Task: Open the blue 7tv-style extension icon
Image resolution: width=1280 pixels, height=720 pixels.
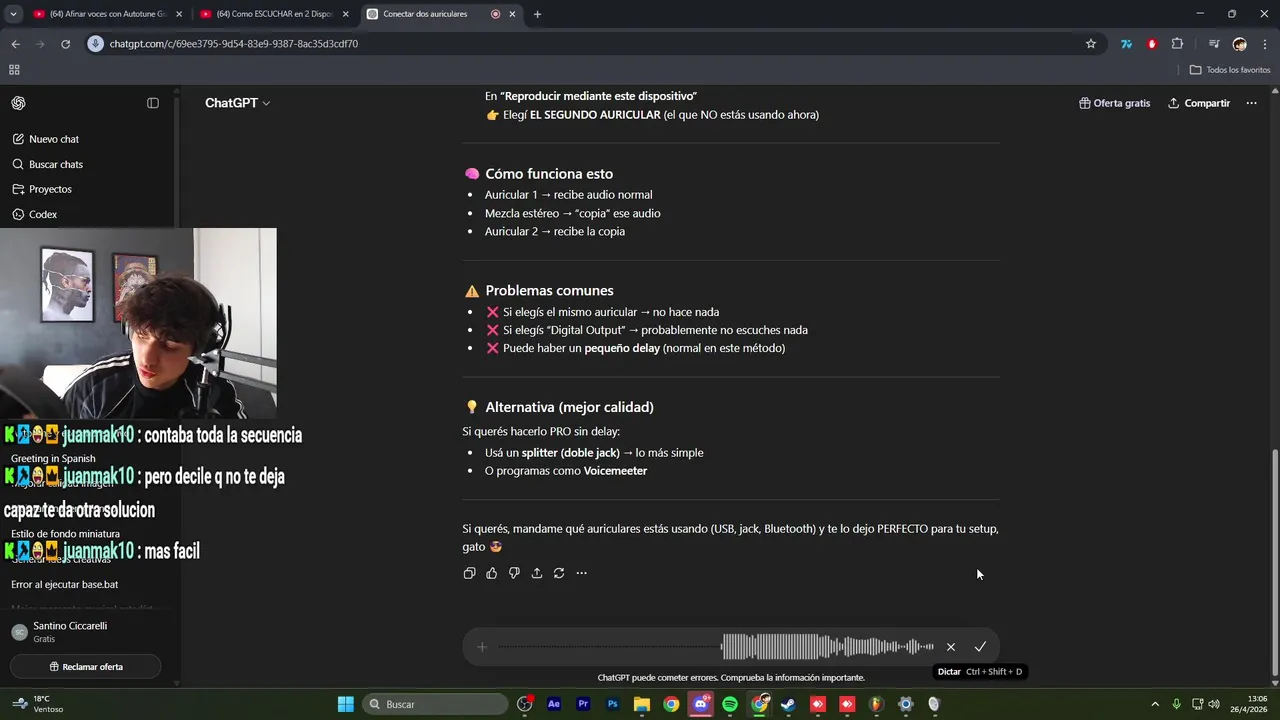Action: pos(1127,44)
